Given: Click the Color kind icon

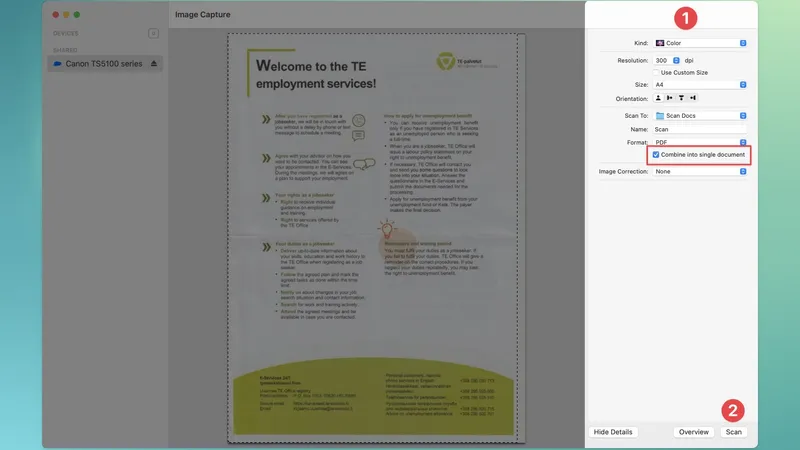Looking at the screenshot, I should 660,43.
